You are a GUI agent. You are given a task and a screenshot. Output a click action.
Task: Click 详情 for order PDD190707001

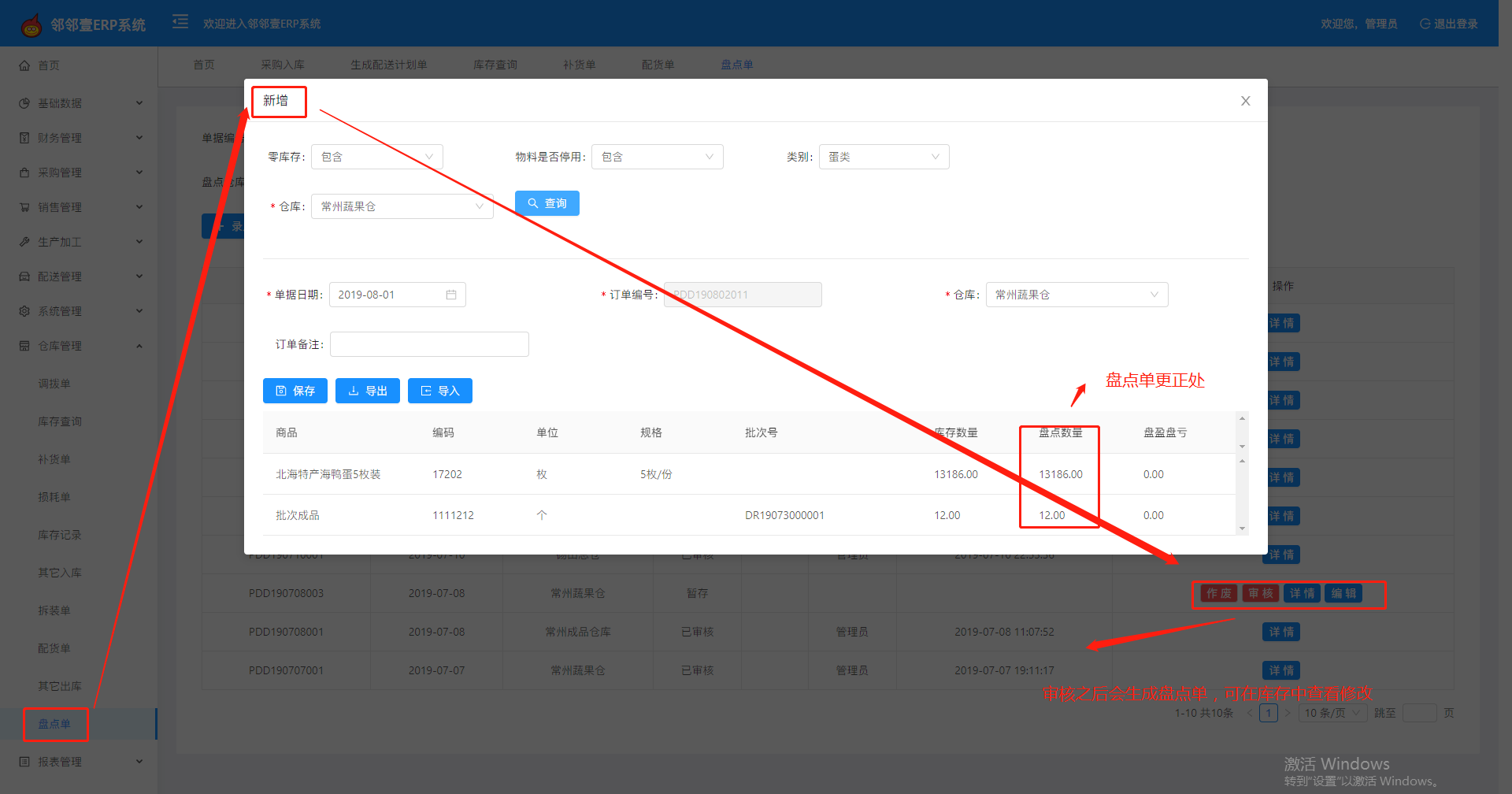click(x=1281, y=670)
